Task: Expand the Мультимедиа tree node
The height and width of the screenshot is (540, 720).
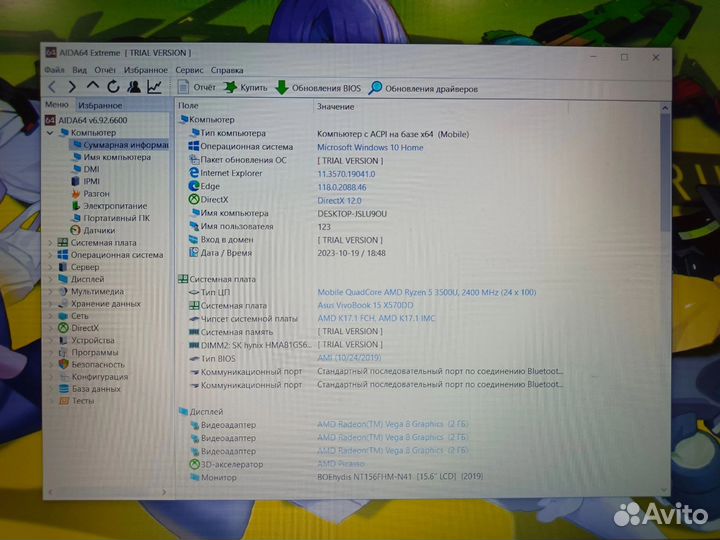Action: click(x=51, y=292)
